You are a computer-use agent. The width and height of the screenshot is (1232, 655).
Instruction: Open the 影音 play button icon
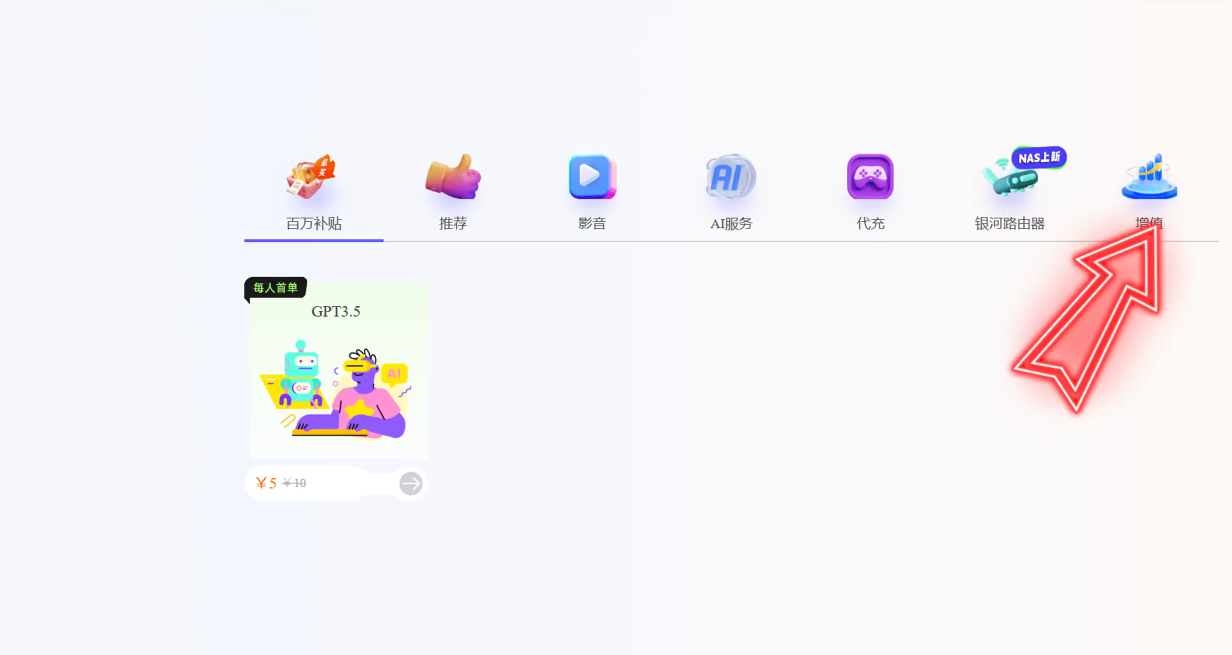[x=592, y=177]
